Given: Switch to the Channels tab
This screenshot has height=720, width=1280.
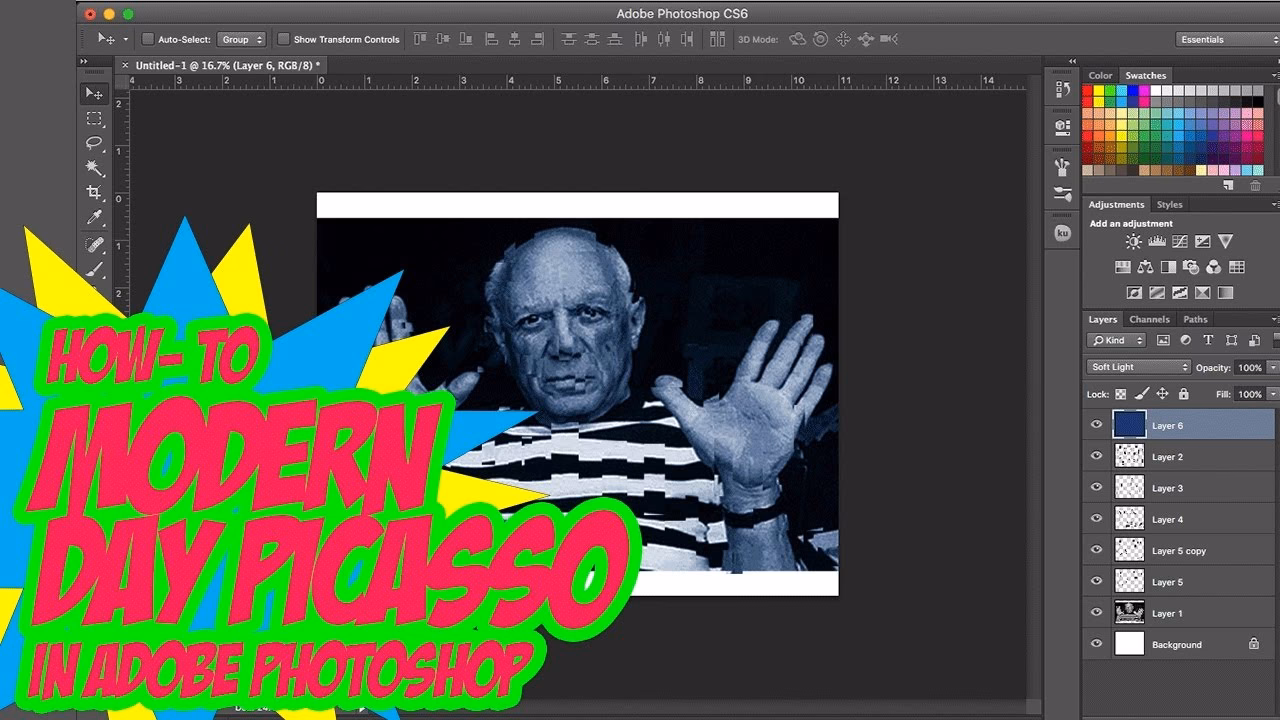Looking at the screenshot, I should (1150, 319).
